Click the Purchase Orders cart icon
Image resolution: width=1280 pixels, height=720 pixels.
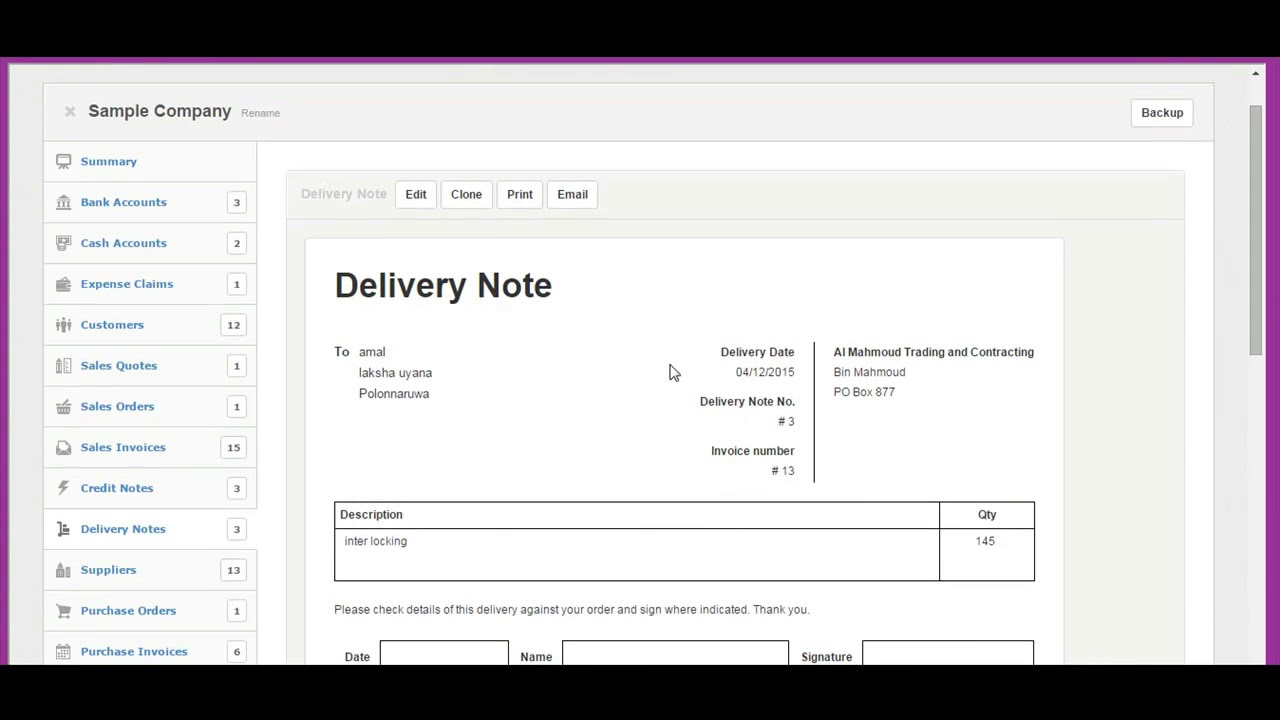[x=64, y=611]
